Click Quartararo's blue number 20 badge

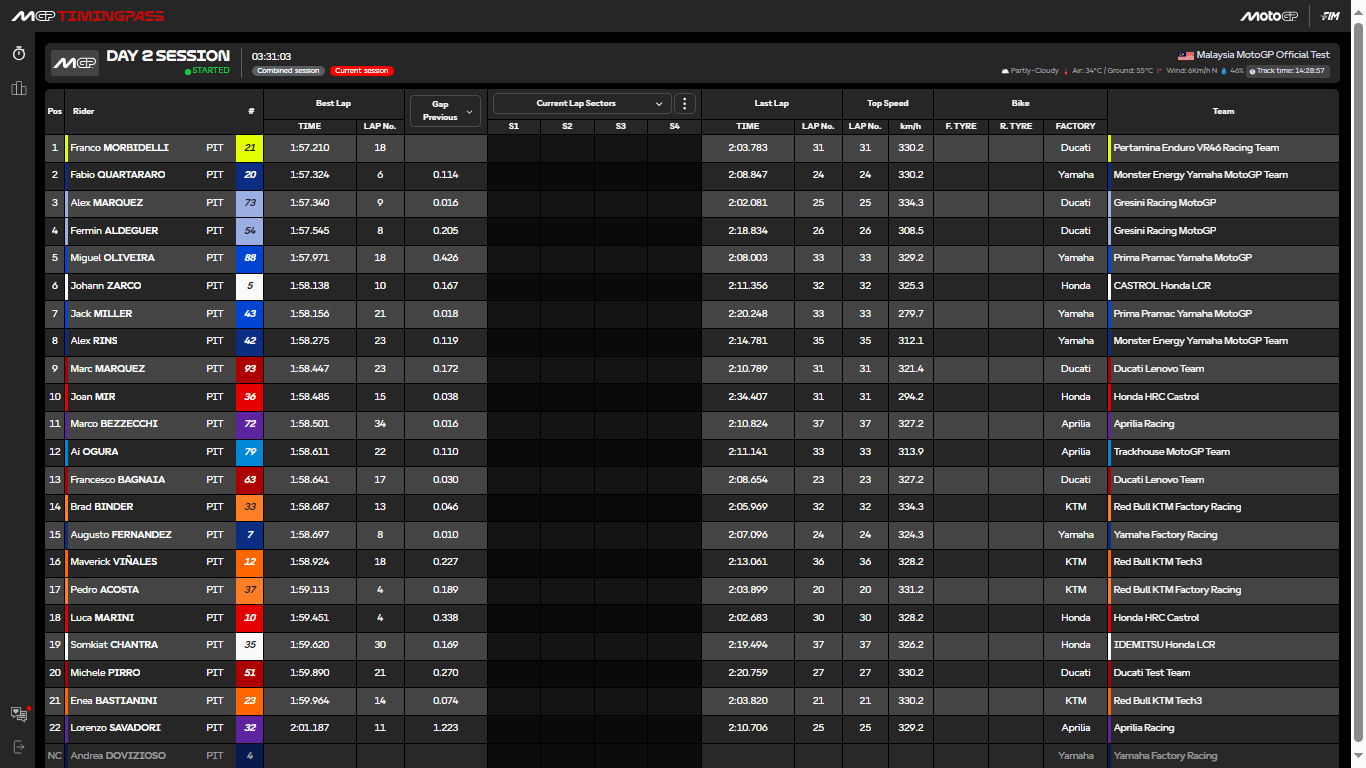(249, 175)
